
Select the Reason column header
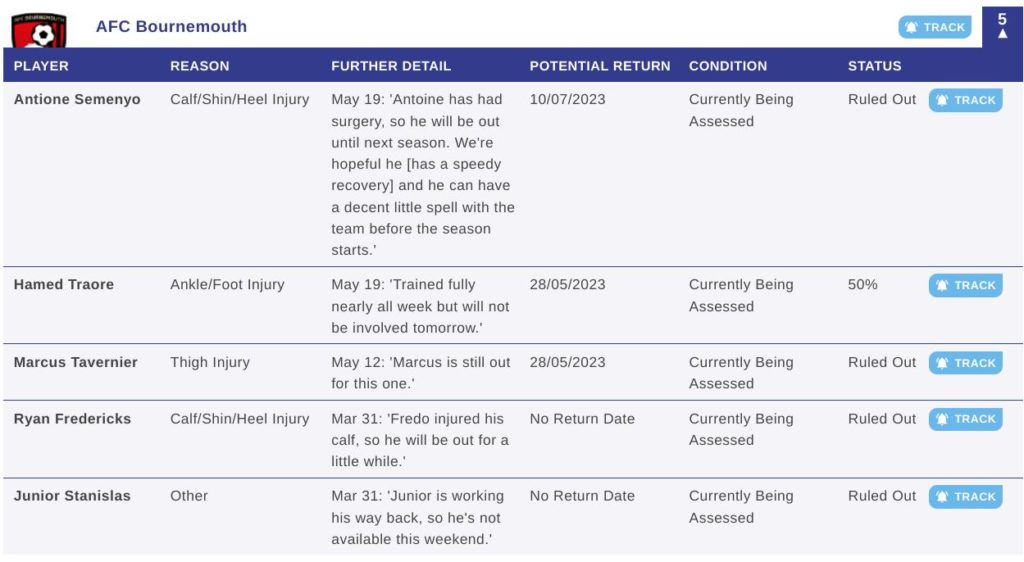pos(199,66)
